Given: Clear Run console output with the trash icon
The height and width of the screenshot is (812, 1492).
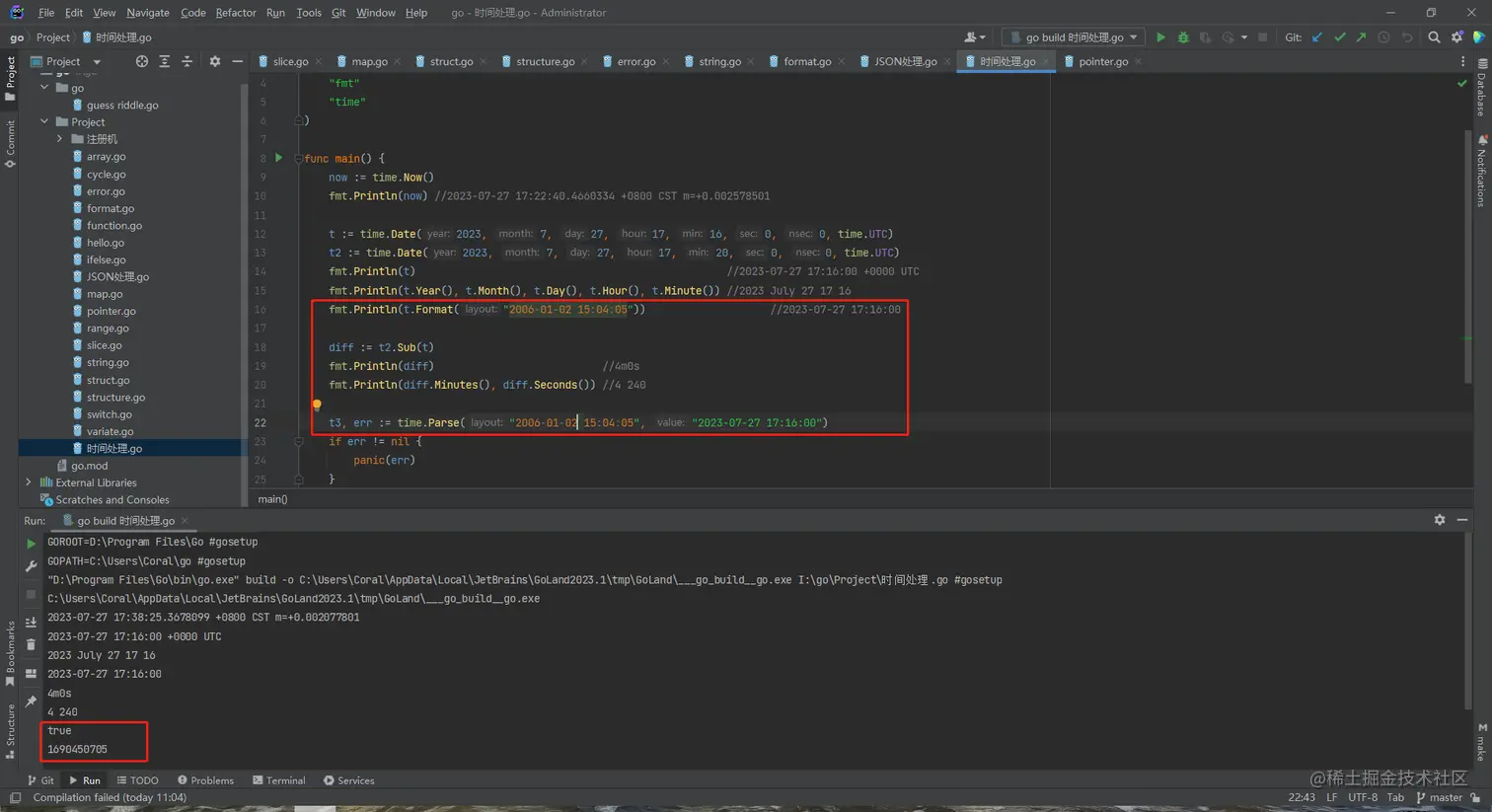Looking at the screenshot, I should click(x=31, y=645).
